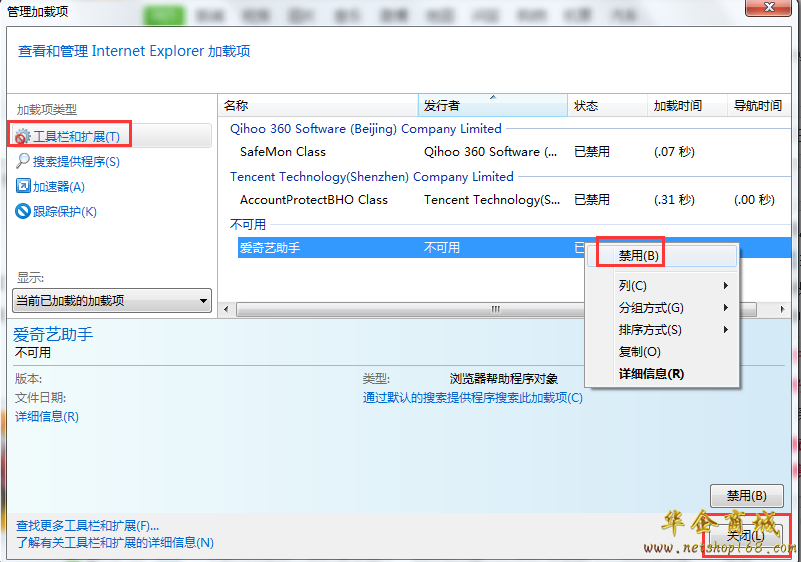Open 跟踪保护(K) add-on type
Viewport: 801px width, 562px height.
coord(64,212)
